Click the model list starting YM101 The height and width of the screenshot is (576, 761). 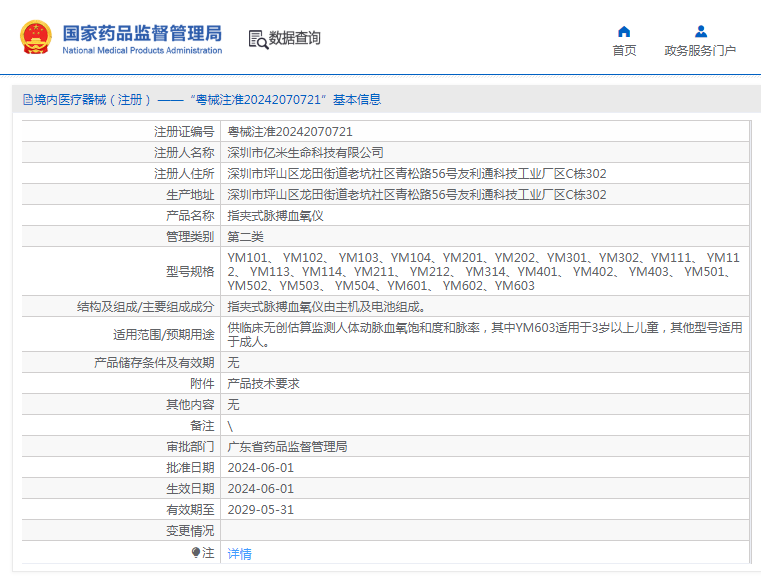[484, 272]
